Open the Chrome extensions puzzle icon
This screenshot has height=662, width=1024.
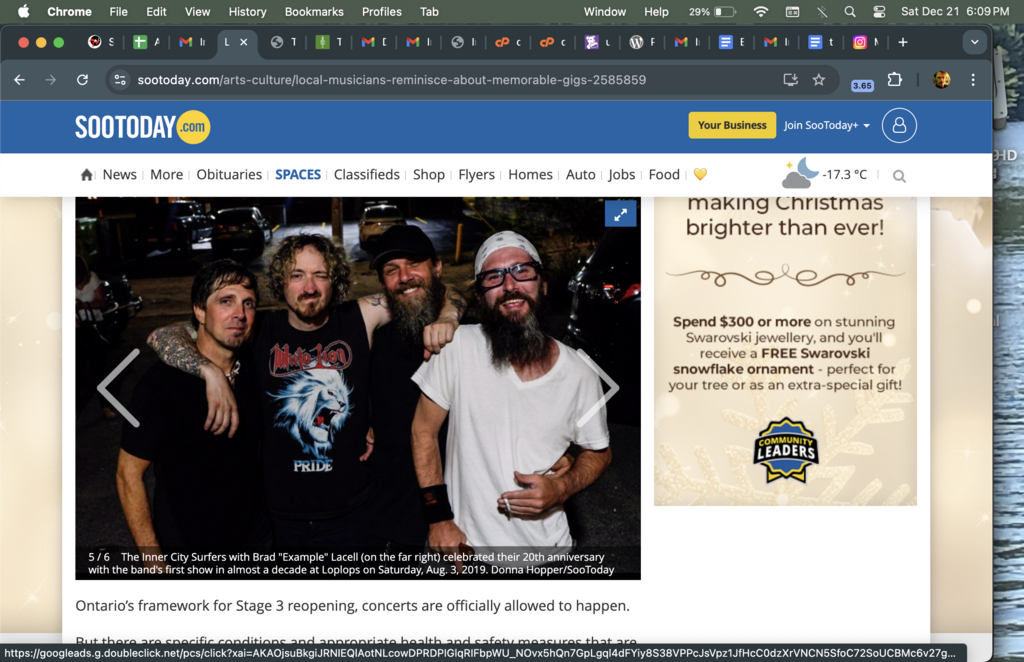coord(895,80)
